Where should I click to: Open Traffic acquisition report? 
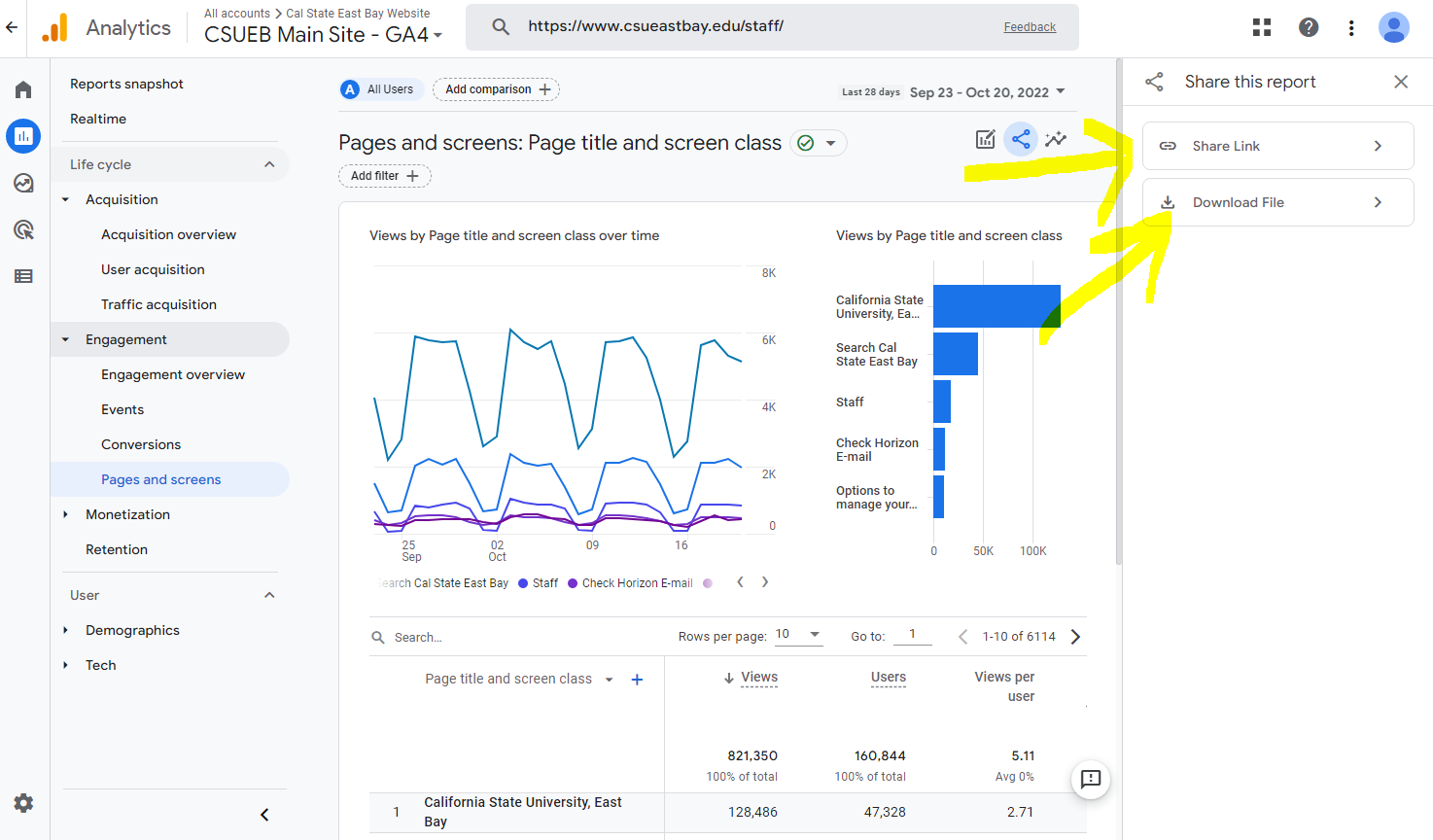tap(158, 304)
